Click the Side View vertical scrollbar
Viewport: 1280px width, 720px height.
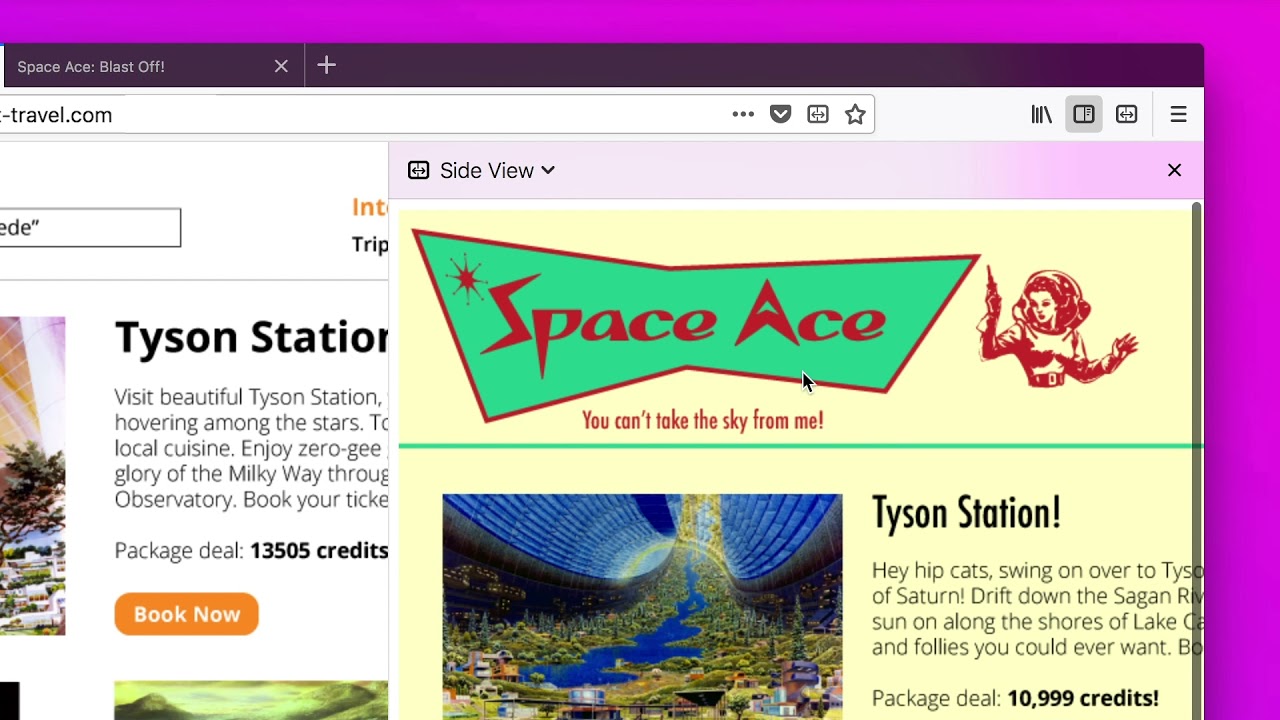[x=1196, y=460]
